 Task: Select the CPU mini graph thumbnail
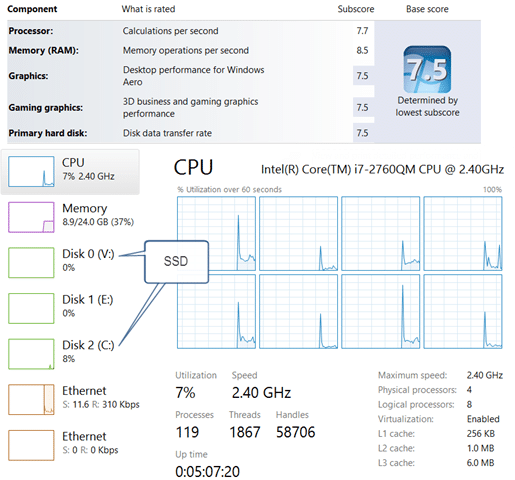(x=31, y=171)
